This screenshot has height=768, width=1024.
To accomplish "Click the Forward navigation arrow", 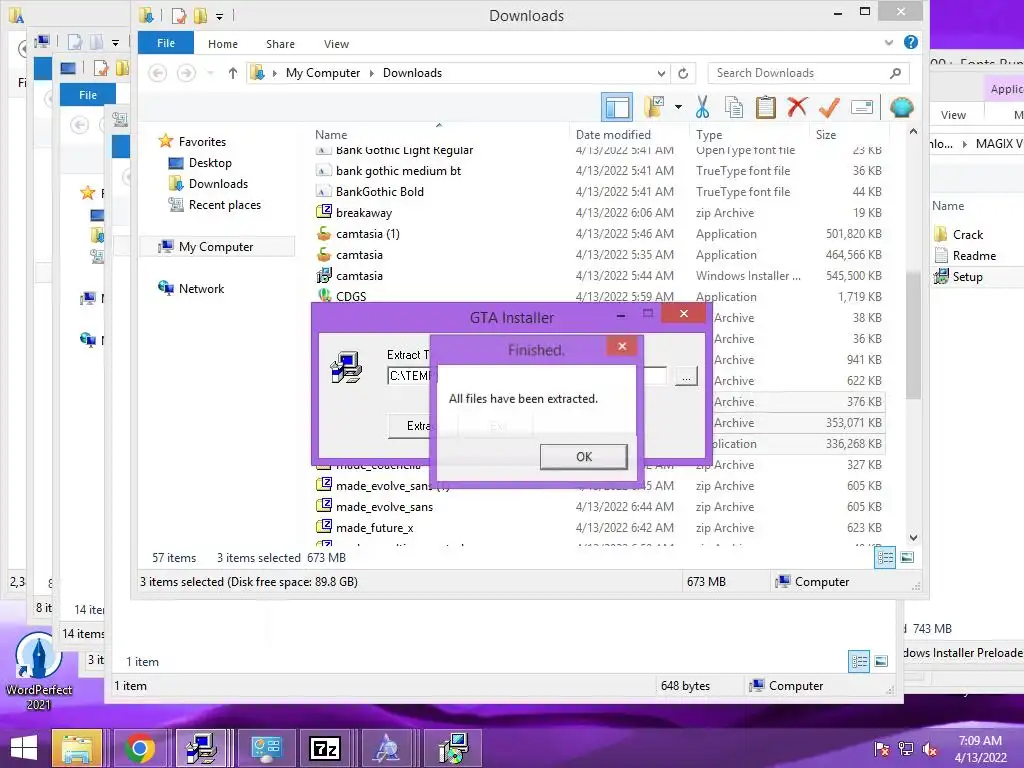I will (186, 72).
